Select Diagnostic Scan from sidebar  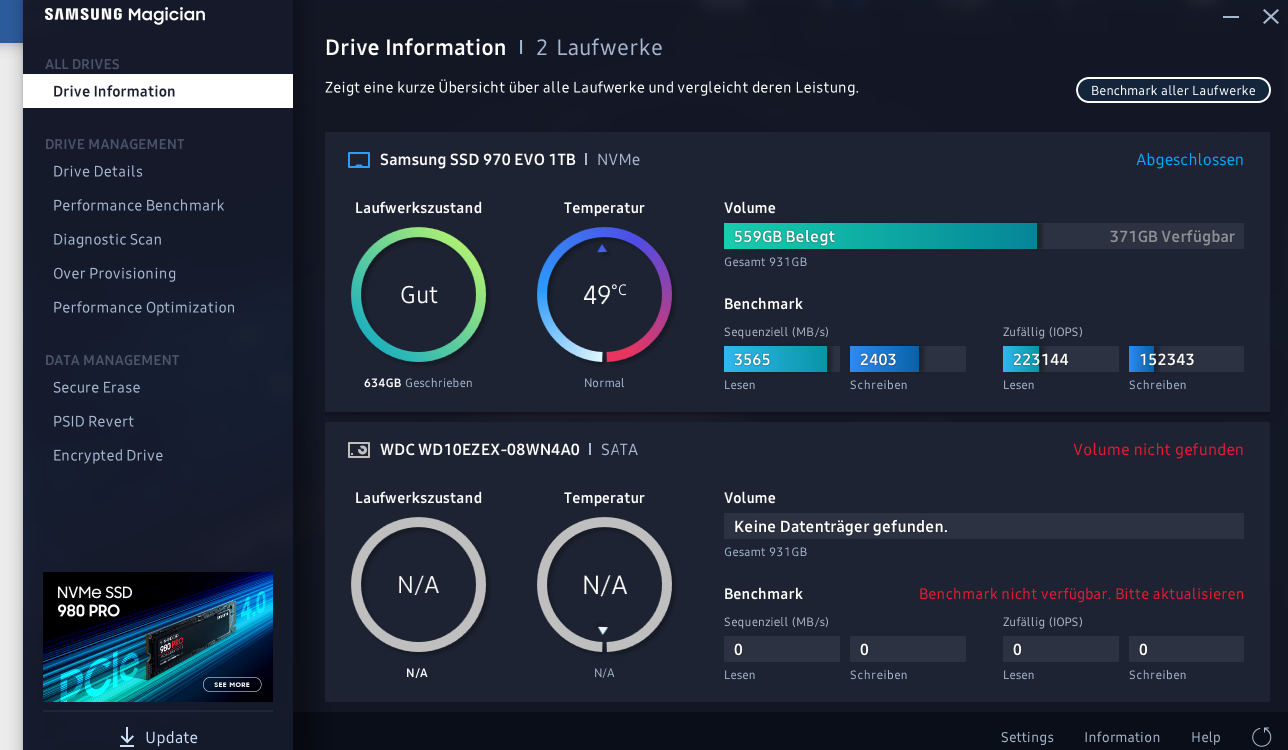[107, 239]
